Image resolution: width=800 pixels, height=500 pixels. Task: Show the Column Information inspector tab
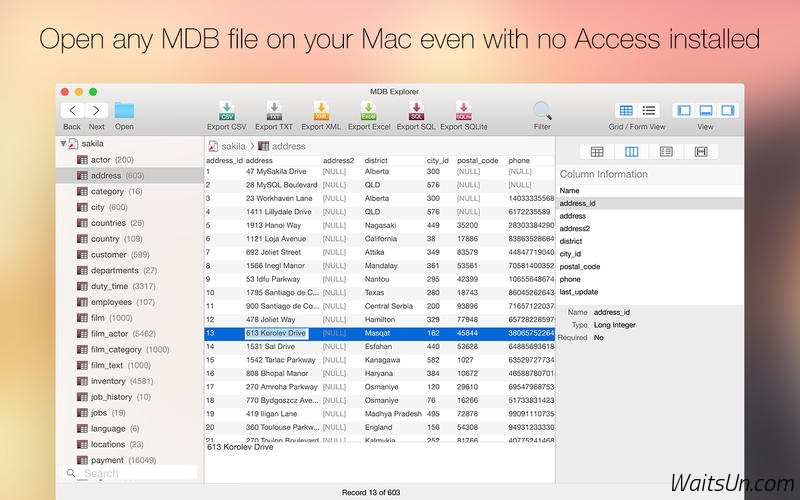(x=632, y=152)
